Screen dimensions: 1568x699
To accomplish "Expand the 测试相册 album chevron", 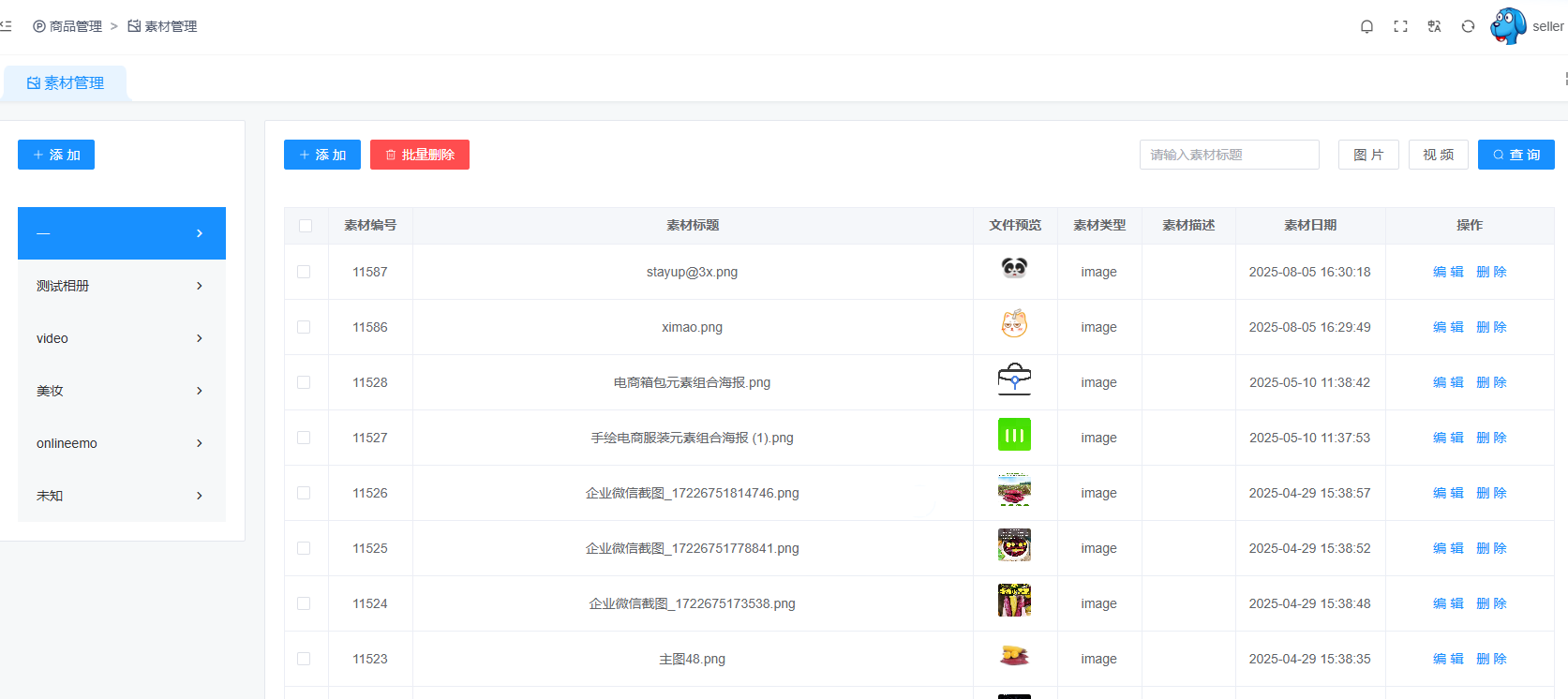I will pyautogui.click(x=199, y=286).
